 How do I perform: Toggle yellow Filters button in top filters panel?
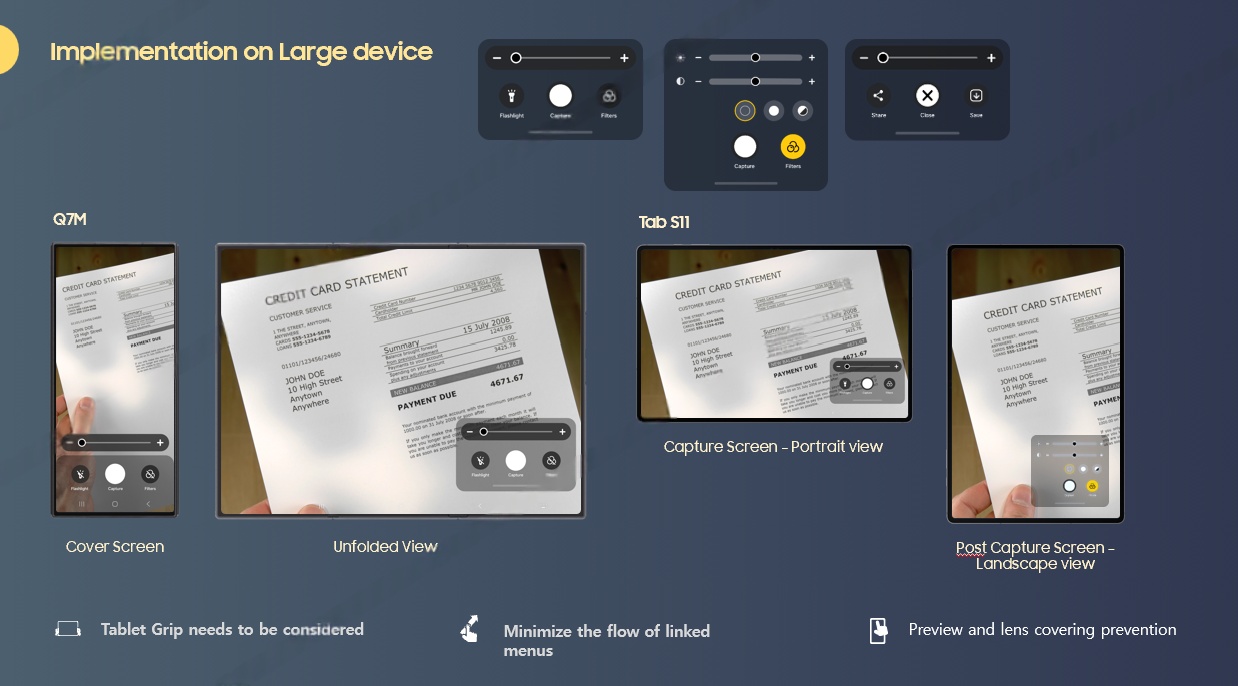tap(793, 147)
